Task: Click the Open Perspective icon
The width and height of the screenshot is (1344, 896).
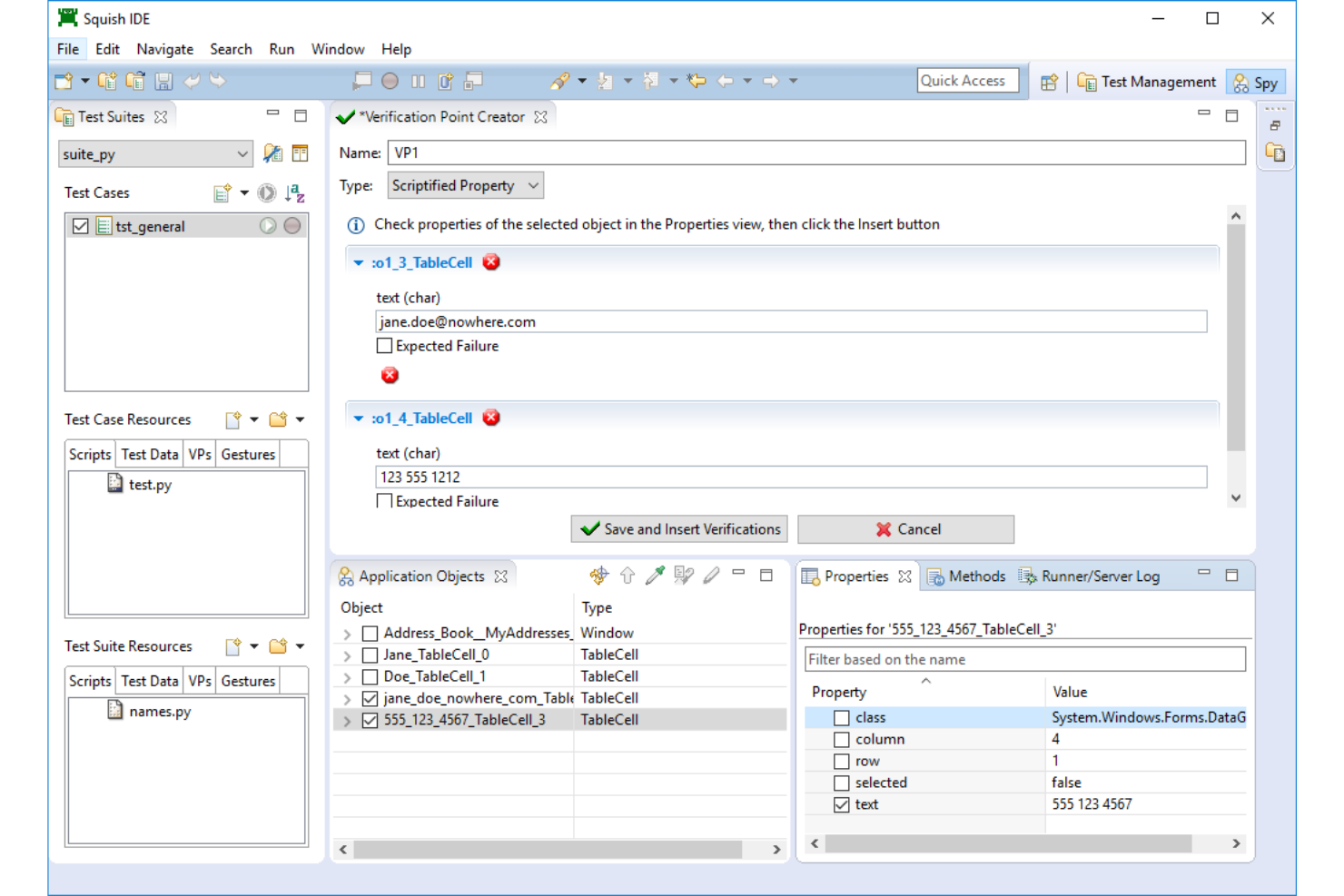Action: pyautogui.click(x=1049, y=82)
